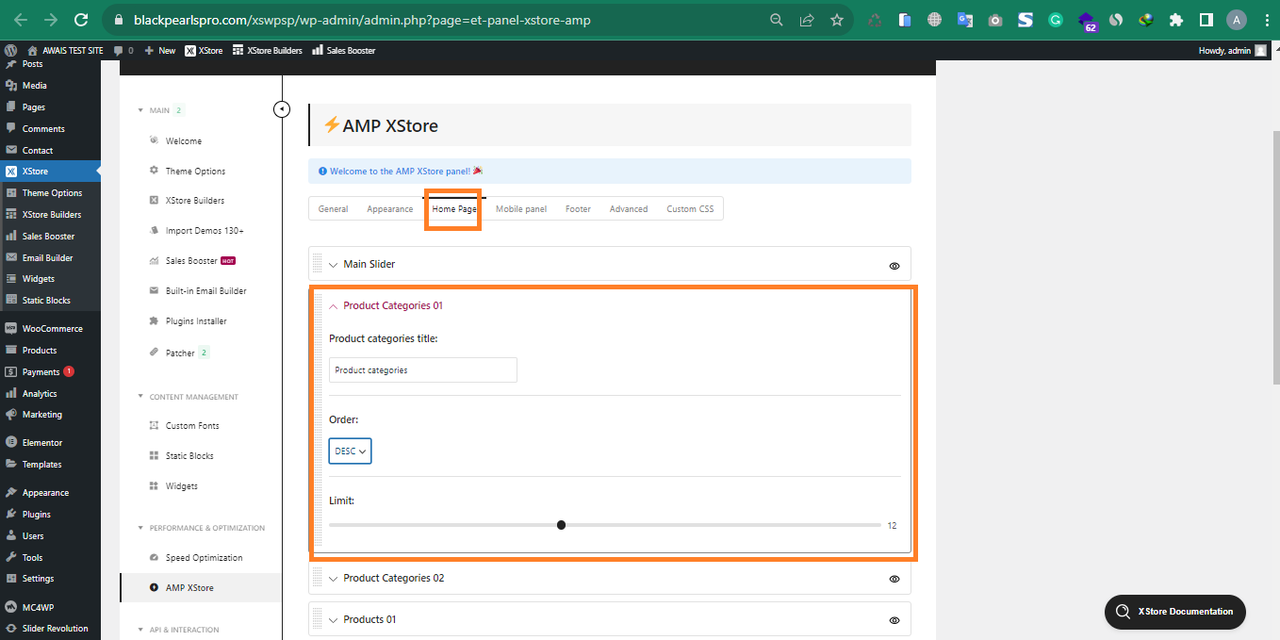Click Howdy, admin account menu
This screenshot has width=1280, height=640.
pos(1234,50)
